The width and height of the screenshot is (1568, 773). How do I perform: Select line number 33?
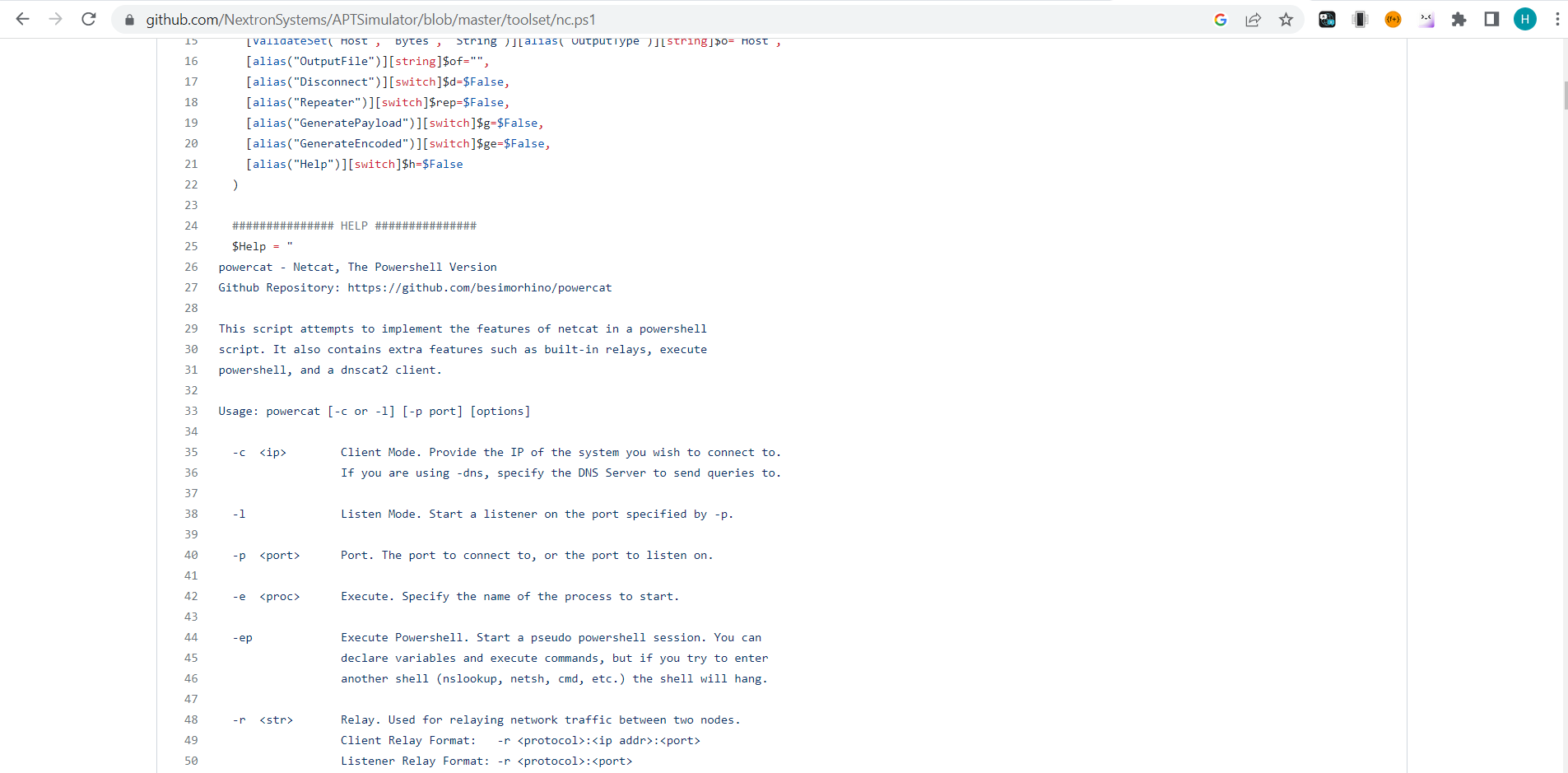(191, 411)
